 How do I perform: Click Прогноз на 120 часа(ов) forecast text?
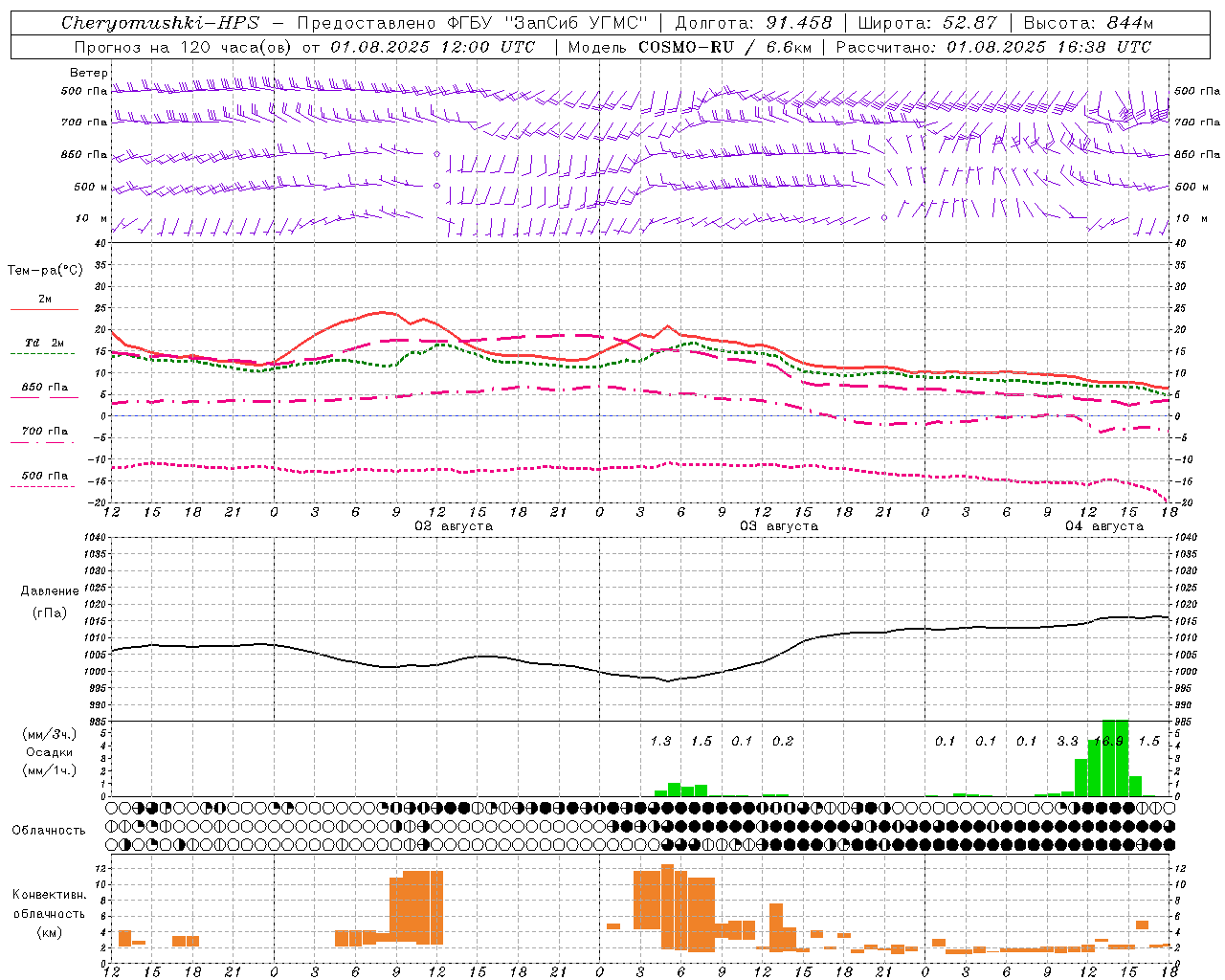pos(184,47)
